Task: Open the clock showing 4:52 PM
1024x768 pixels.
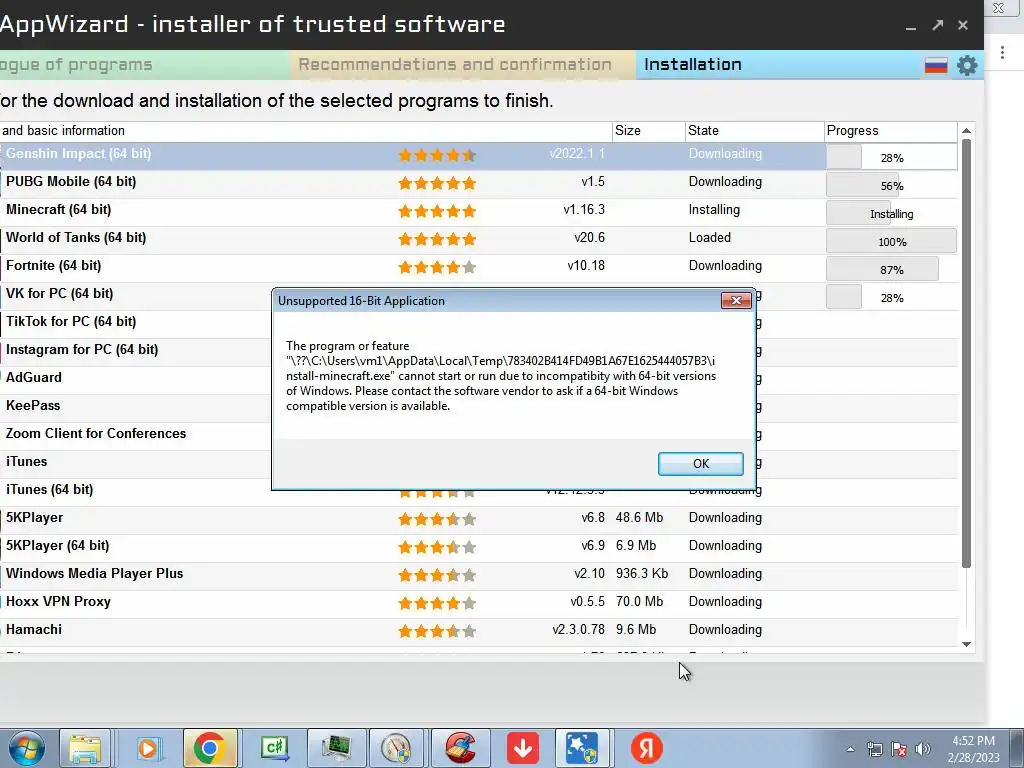Action: [x=974, y=749]
